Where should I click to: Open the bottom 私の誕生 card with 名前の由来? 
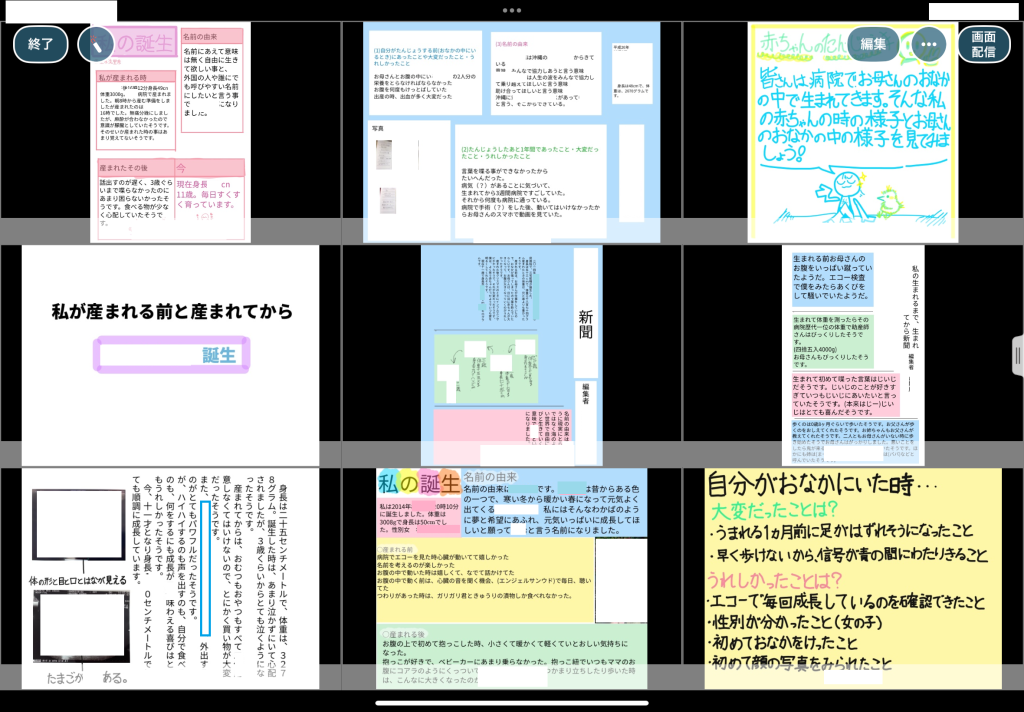(512, 578)
